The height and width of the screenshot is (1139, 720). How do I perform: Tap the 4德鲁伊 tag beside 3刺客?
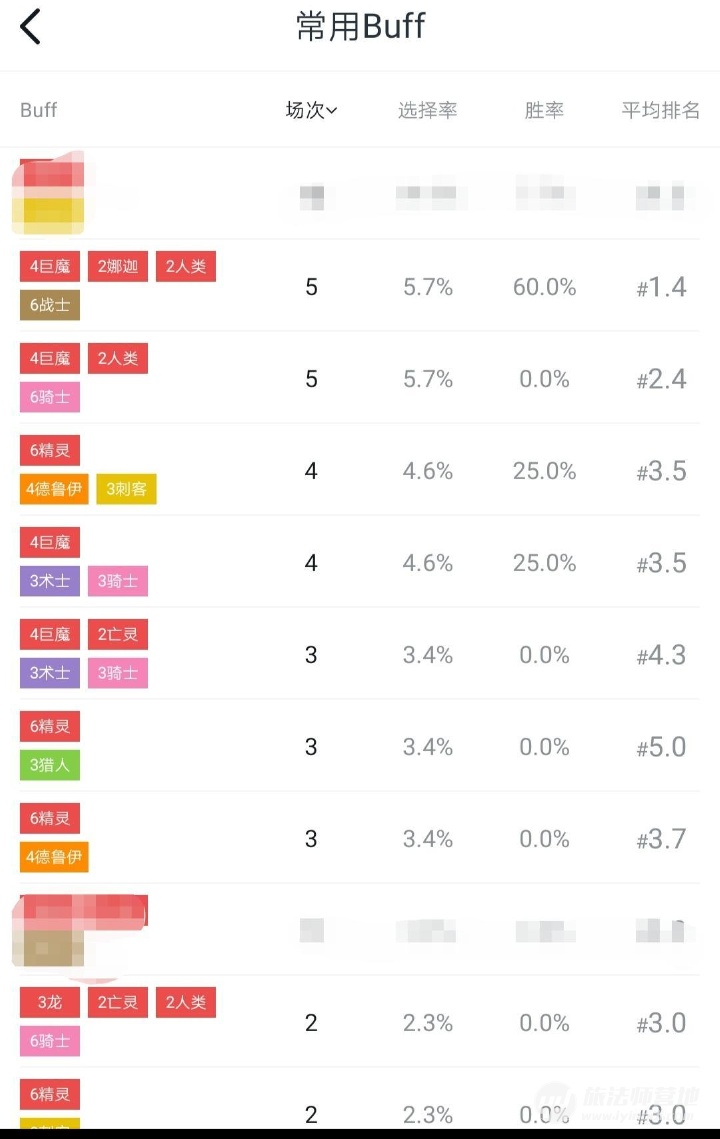point(54,489)
